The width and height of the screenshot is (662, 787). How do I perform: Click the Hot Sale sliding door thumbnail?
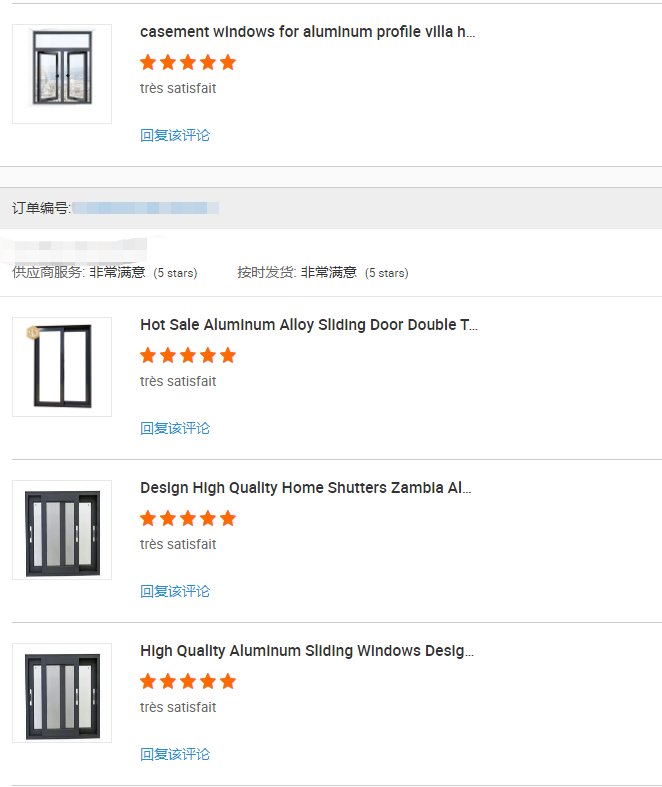point(62,367)
